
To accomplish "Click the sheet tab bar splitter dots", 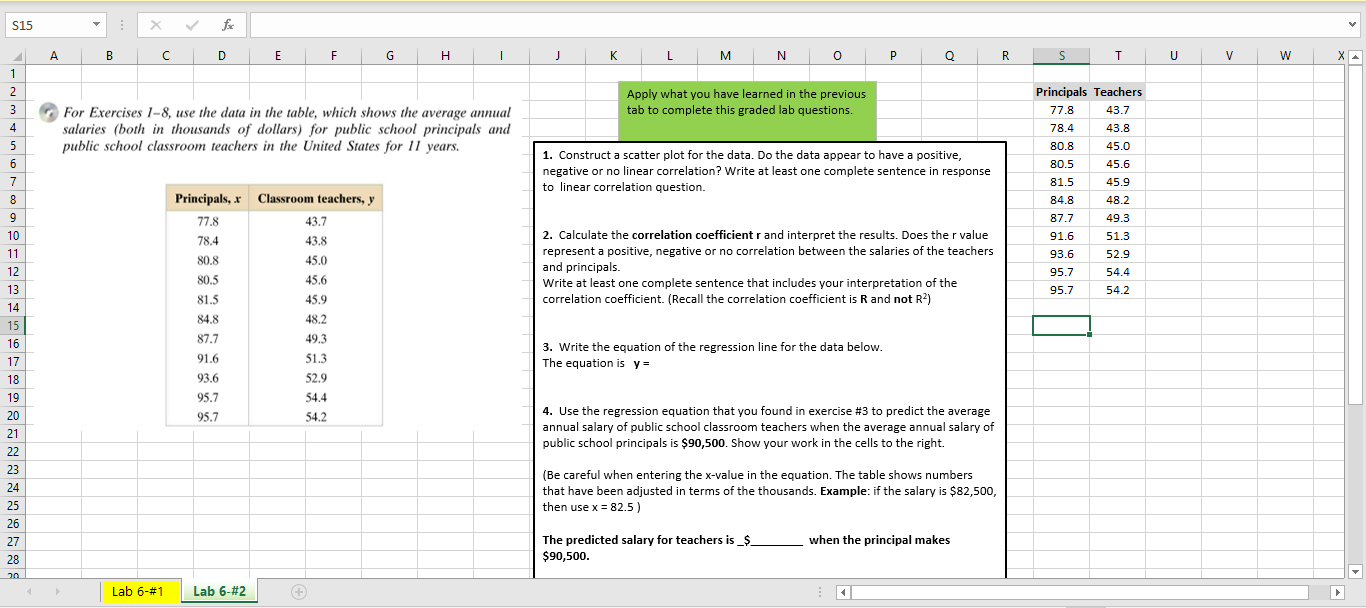I will click(x=822, y=592).
